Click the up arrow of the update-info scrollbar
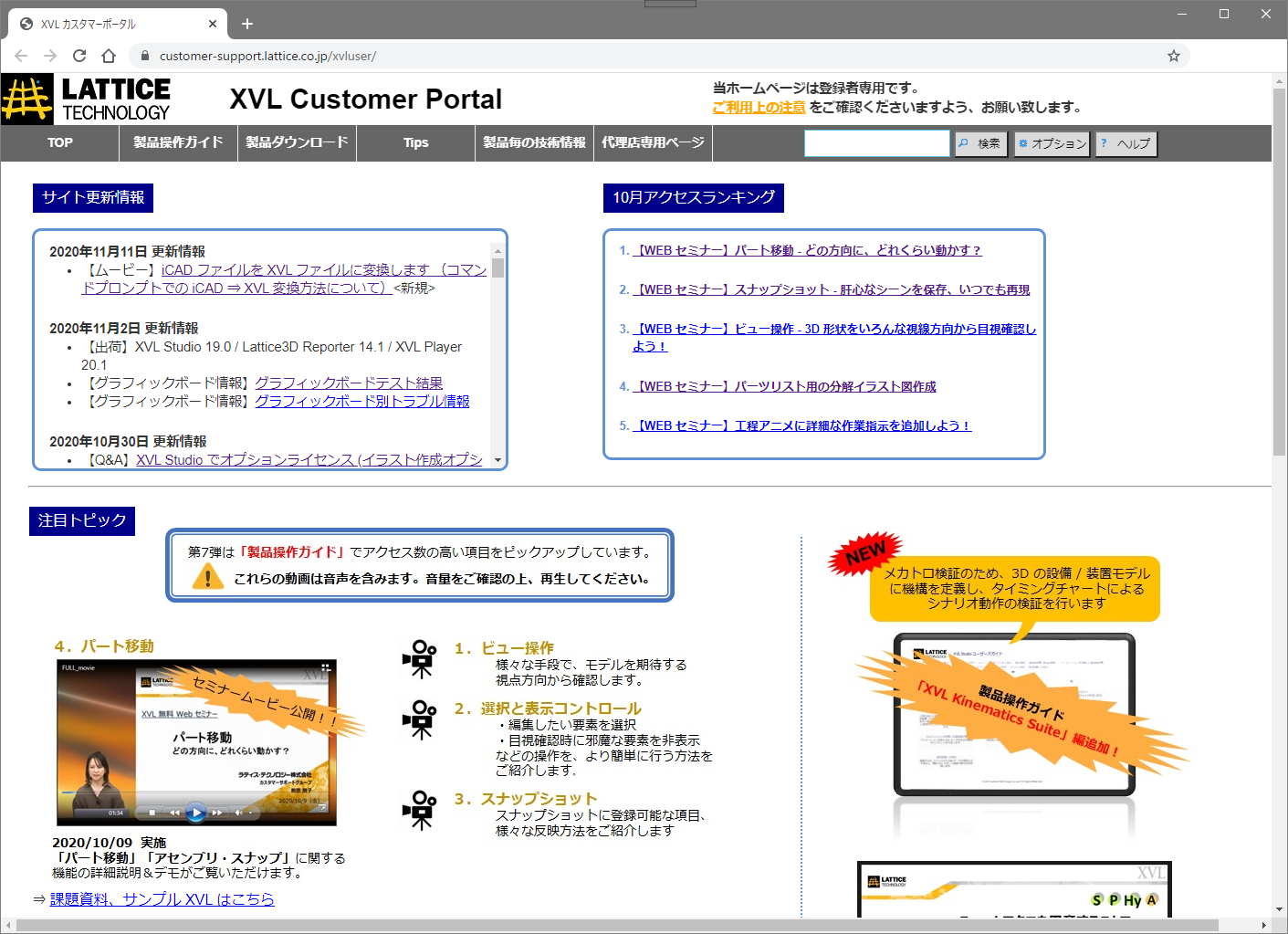This screenshot has height=934, width=1288. point(497,250)
